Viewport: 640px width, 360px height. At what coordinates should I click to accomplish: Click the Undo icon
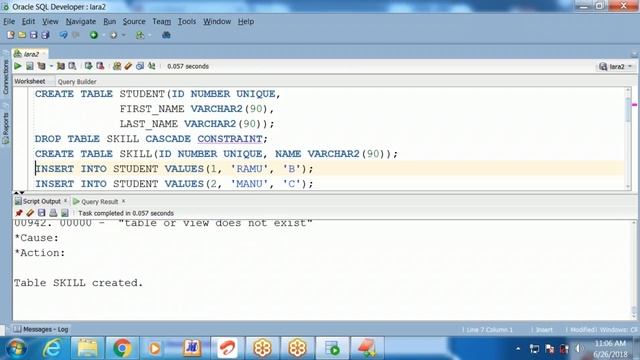[x=63, y=35]
